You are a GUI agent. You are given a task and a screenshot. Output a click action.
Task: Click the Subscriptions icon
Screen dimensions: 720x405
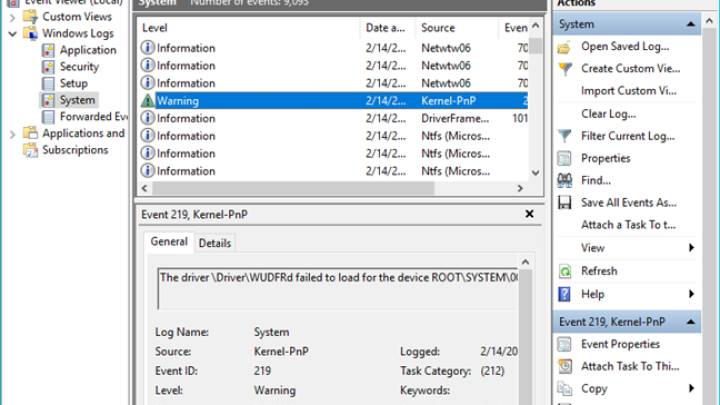tap(30, 150)
